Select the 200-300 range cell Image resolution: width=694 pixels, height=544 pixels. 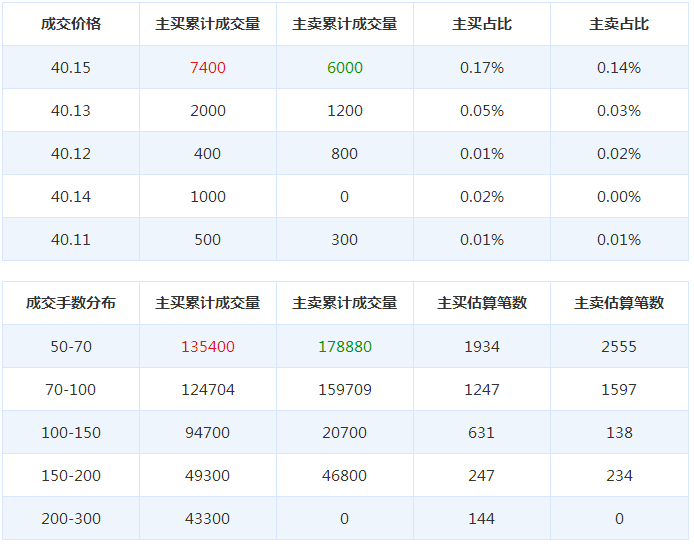pyautogui.click(x=71, y=518)
